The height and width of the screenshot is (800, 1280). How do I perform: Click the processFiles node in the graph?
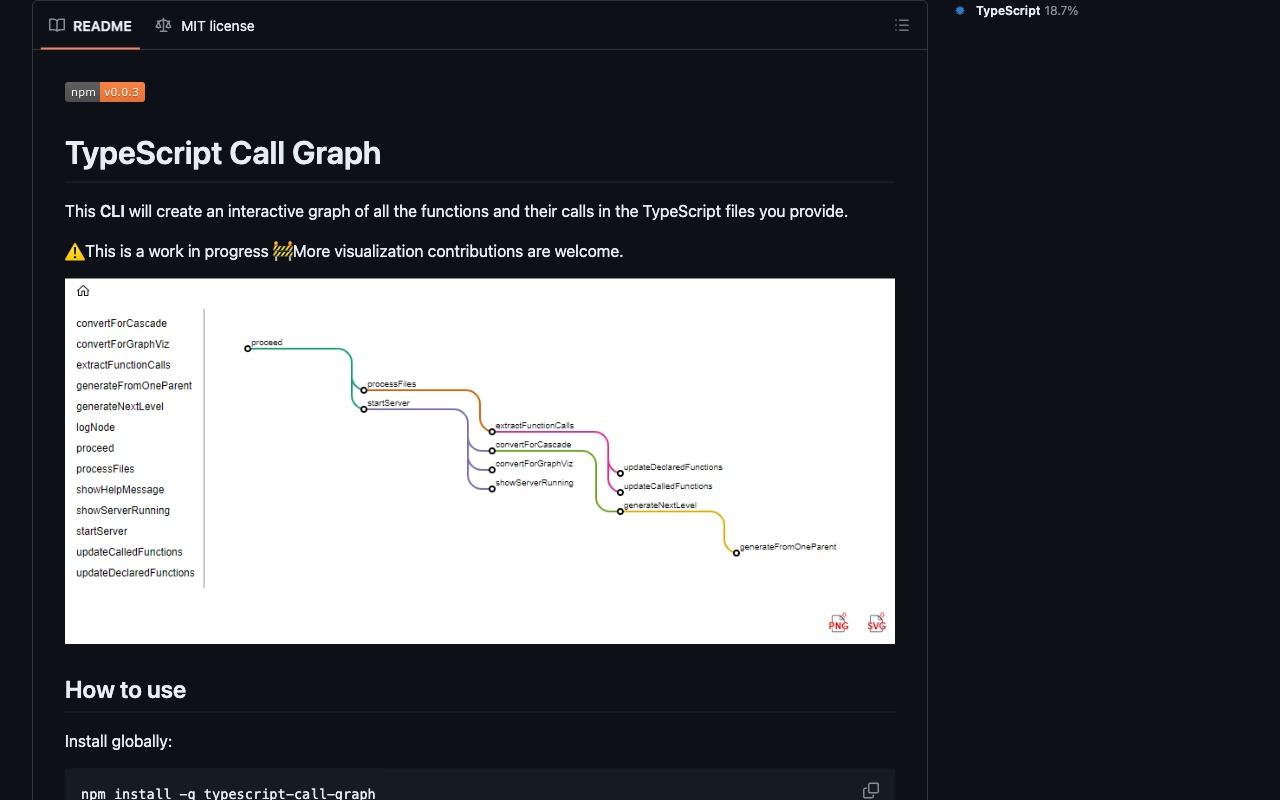(364, 390)
